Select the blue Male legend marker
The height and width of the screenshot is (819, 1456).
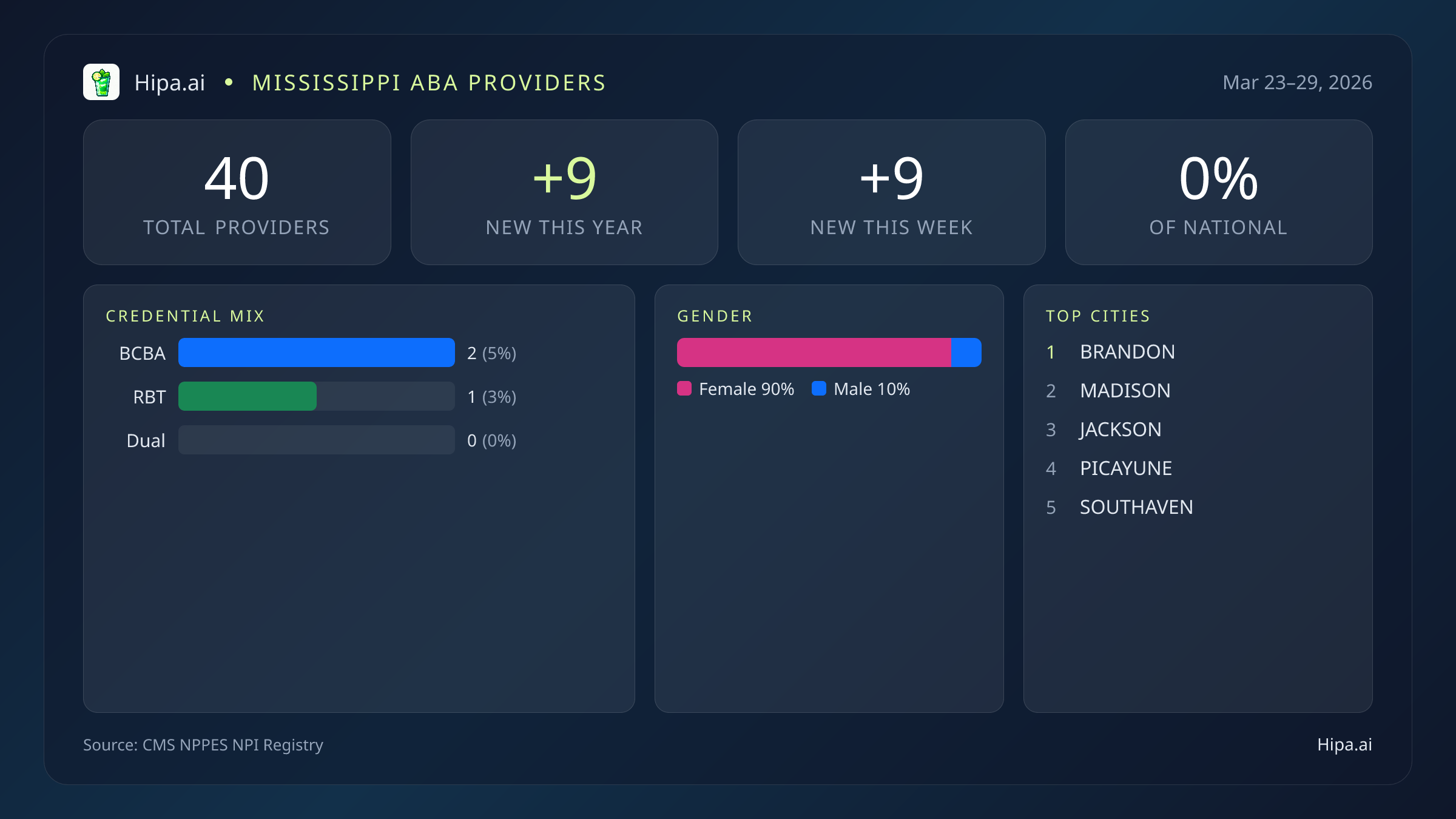coord(819,388)
